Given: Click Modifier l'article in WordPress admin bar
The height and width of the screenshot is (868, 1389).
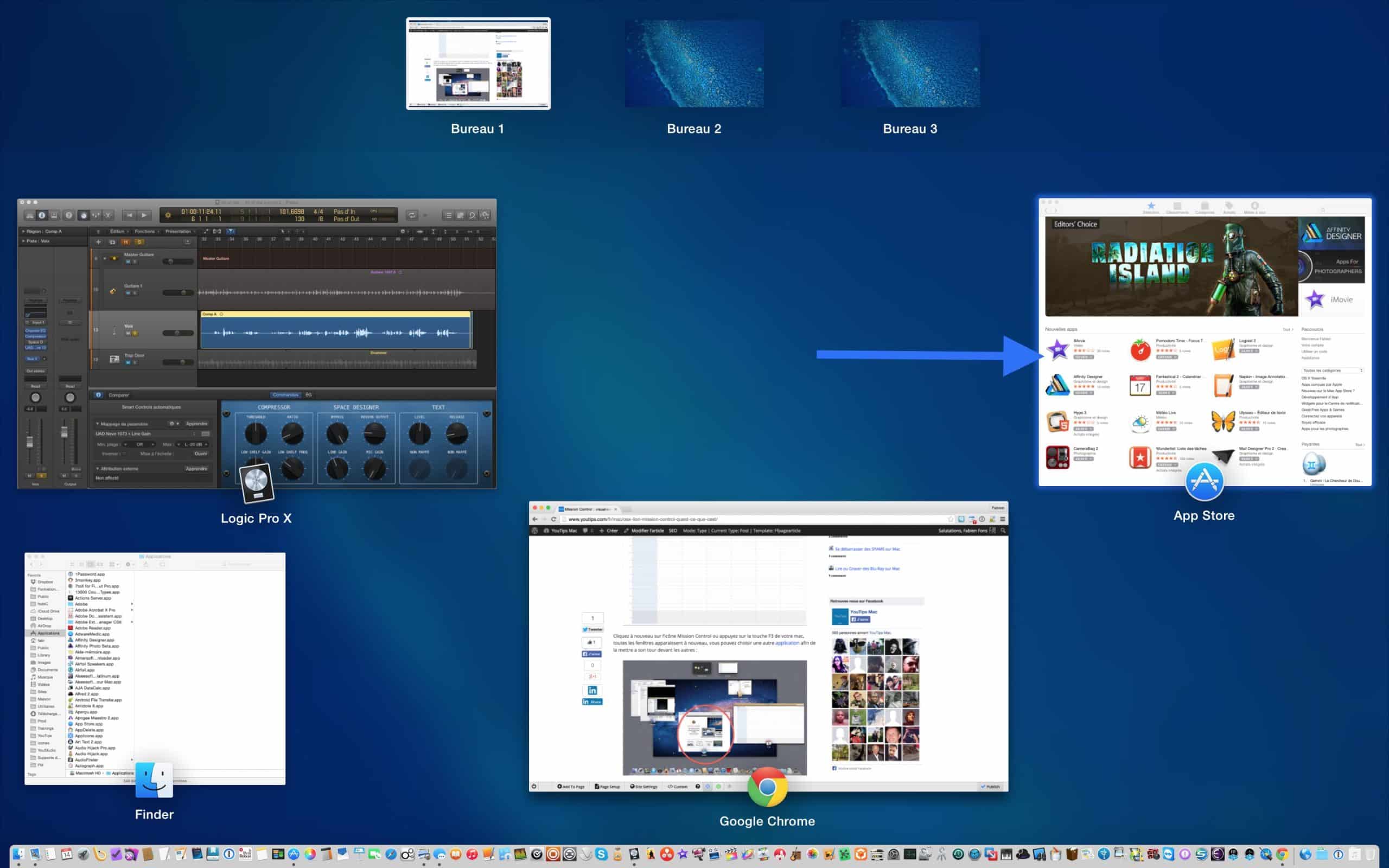Looking at the screenshot, I should pyautogui.click(x=644, y=531).
